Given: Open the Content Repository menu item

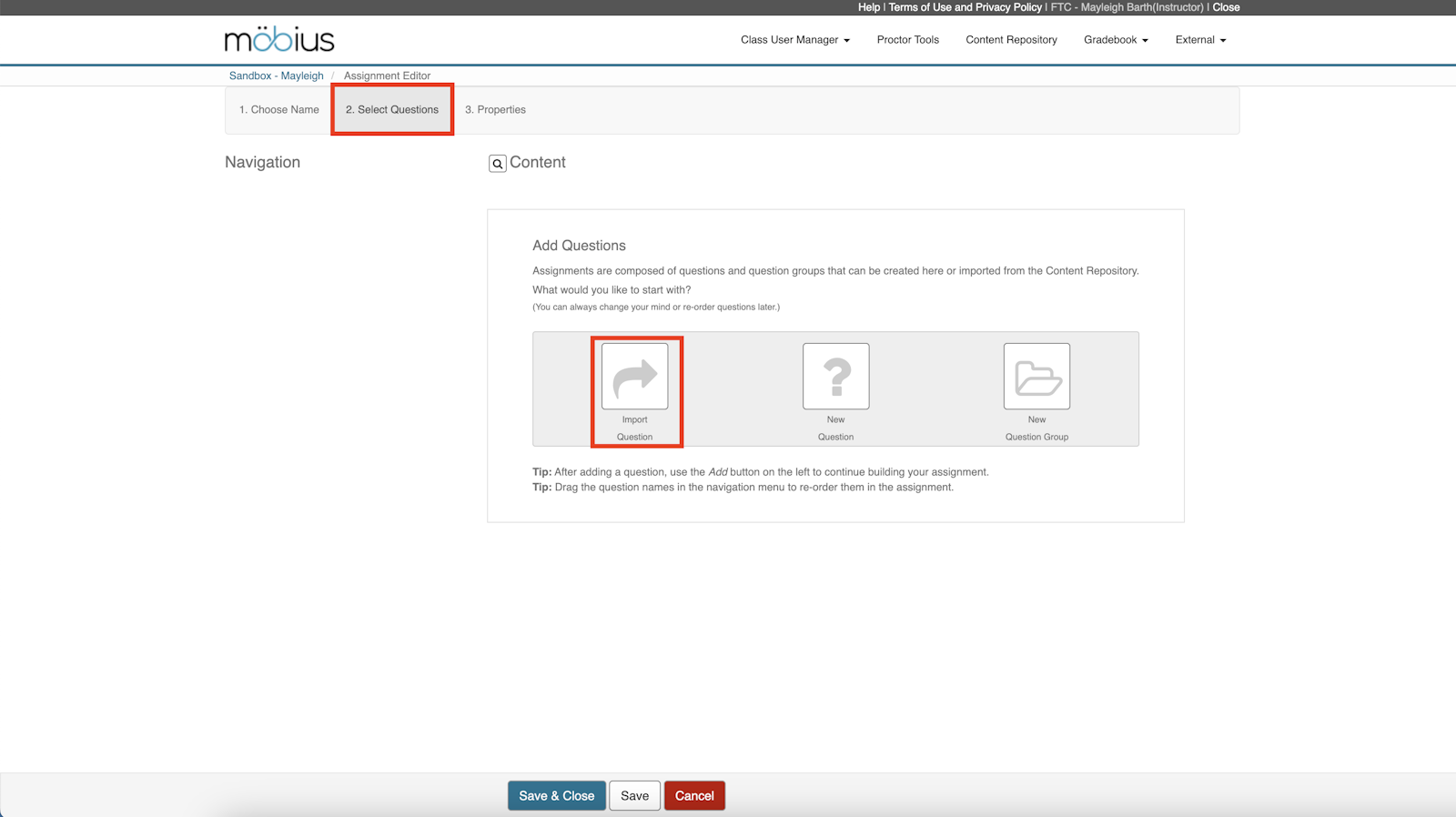Looking at the screenshot, I should 1011,40.
